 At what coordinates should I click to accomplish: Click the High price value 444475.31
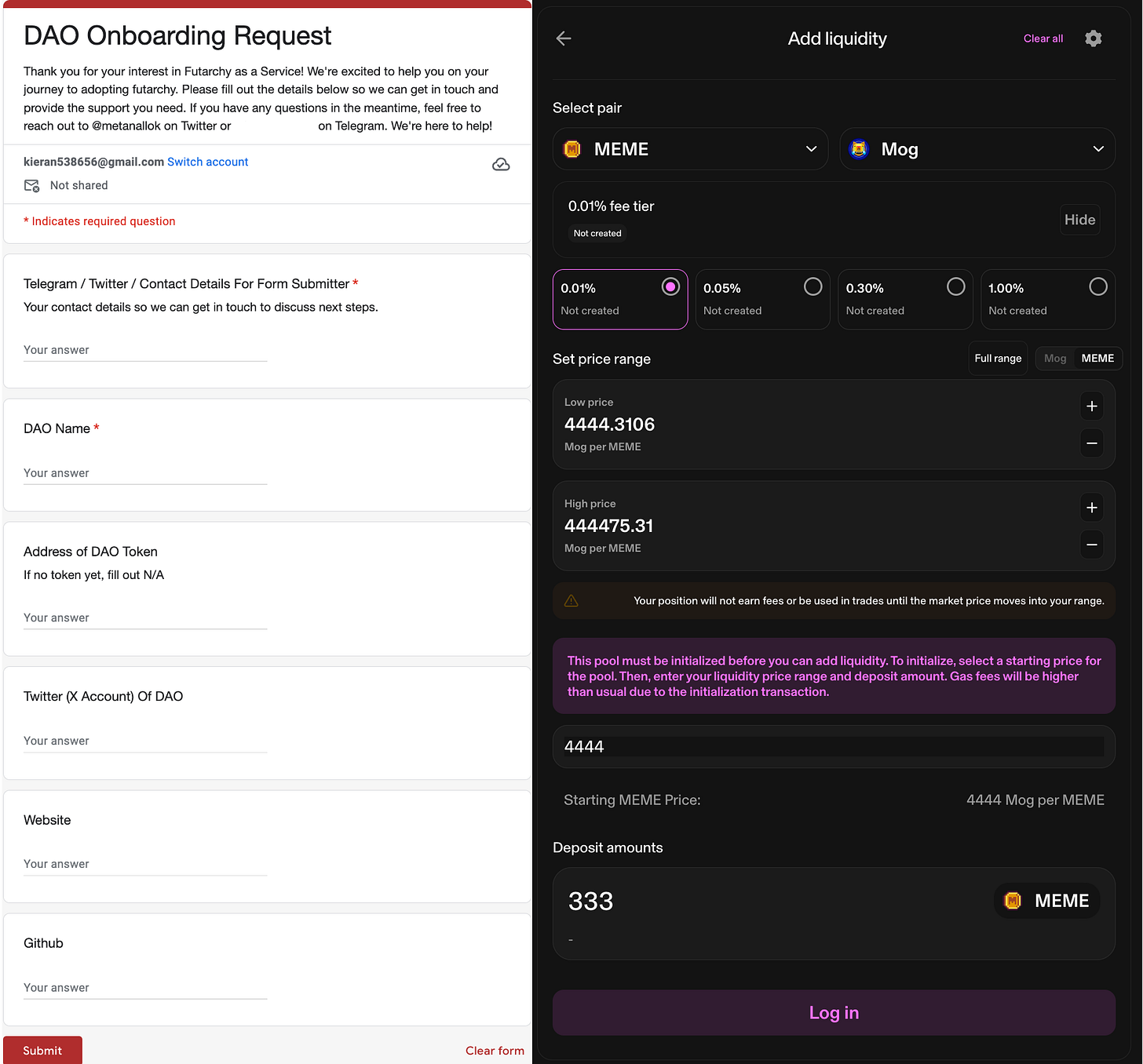click(x=608, y=526)
